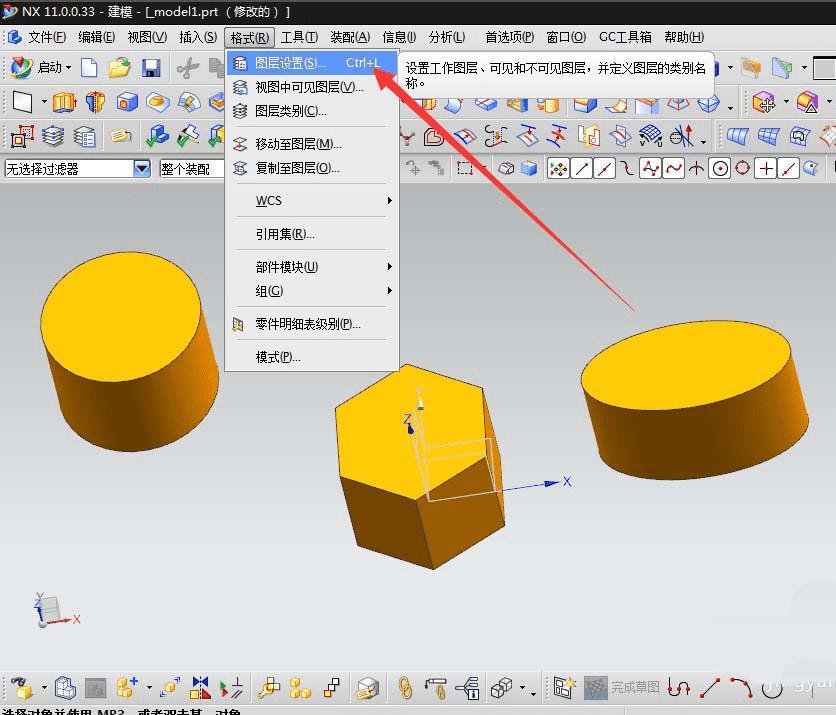Screen dimensions: 836x715
Task: Open the selection filter dropdown
Action: point(141,169)
